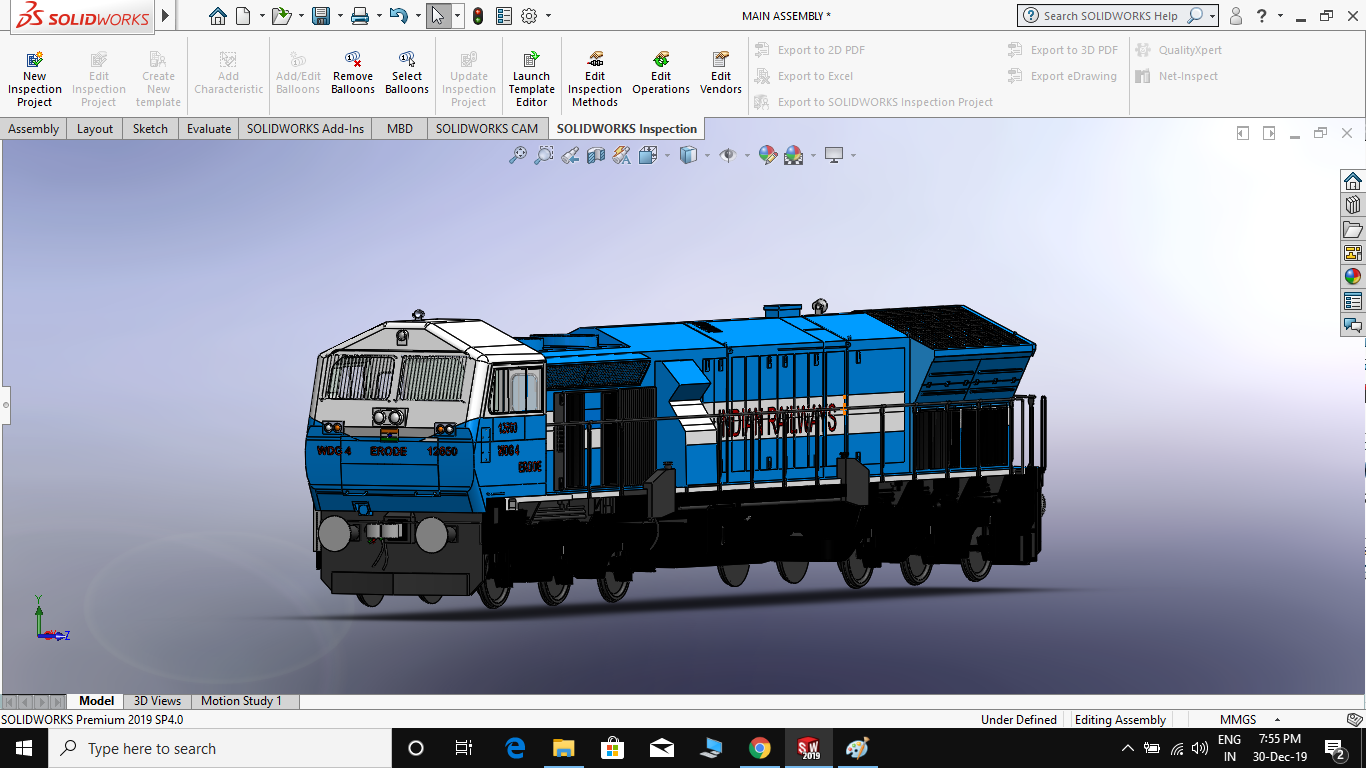Image resolution: width=1366 pixels, height=768 pixels.
Task: Click the user login person icon
Action: (x=1236, y=16)
